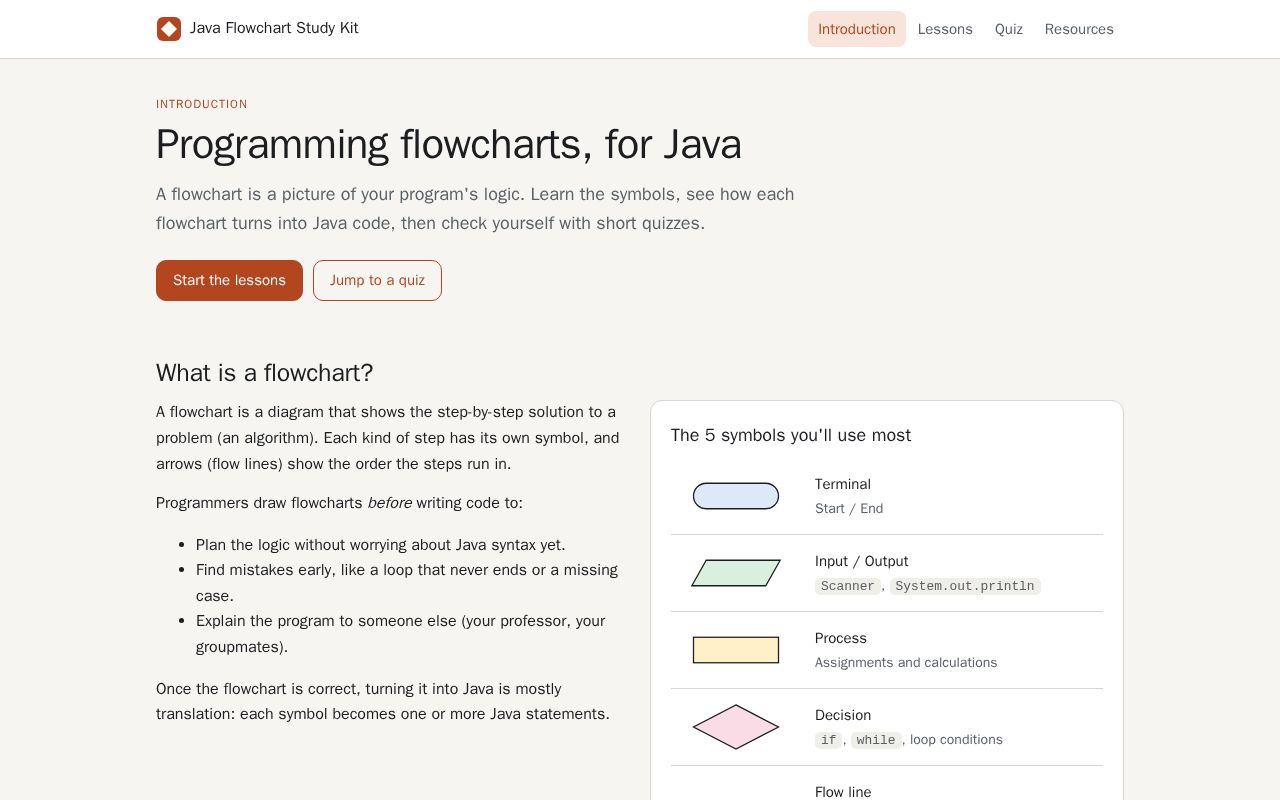
Task: Go to the Quiz nav tab
Action: (1009, 29)
